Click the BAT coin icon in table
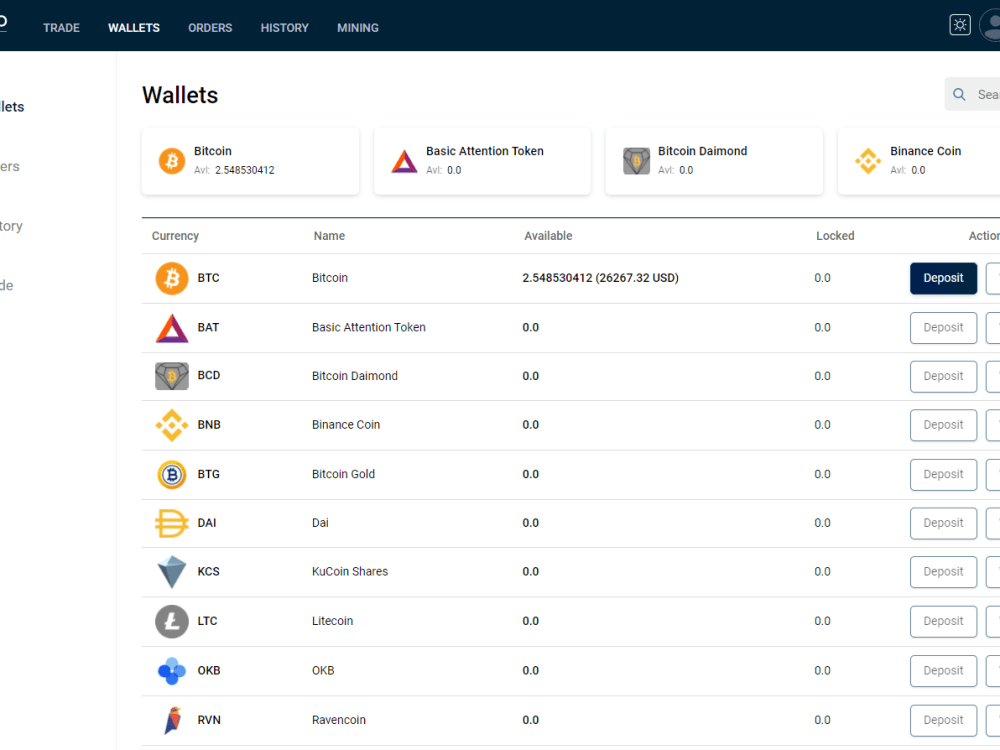 172,328
